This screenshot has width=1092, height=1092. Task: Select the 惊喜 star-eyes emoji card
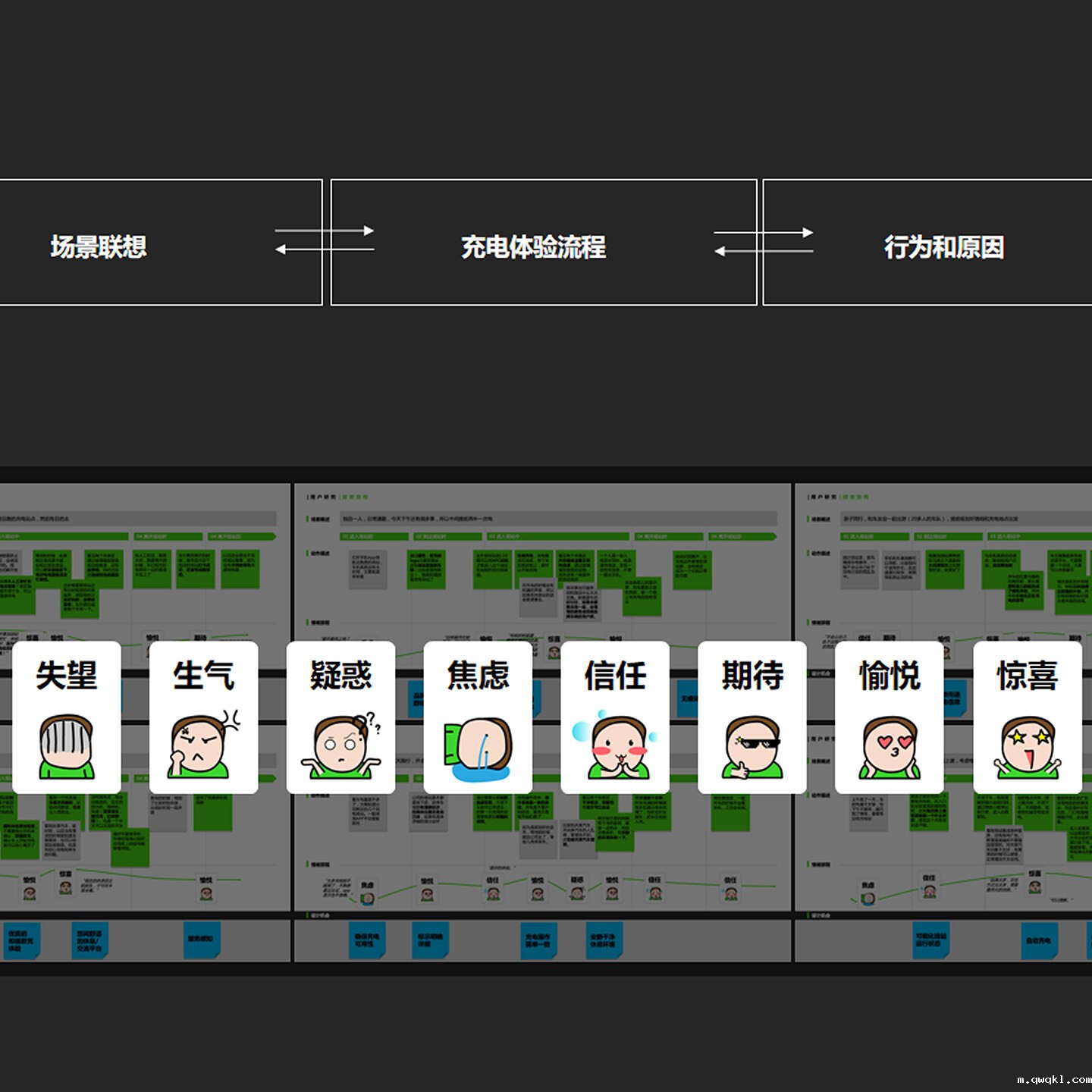1028,717
